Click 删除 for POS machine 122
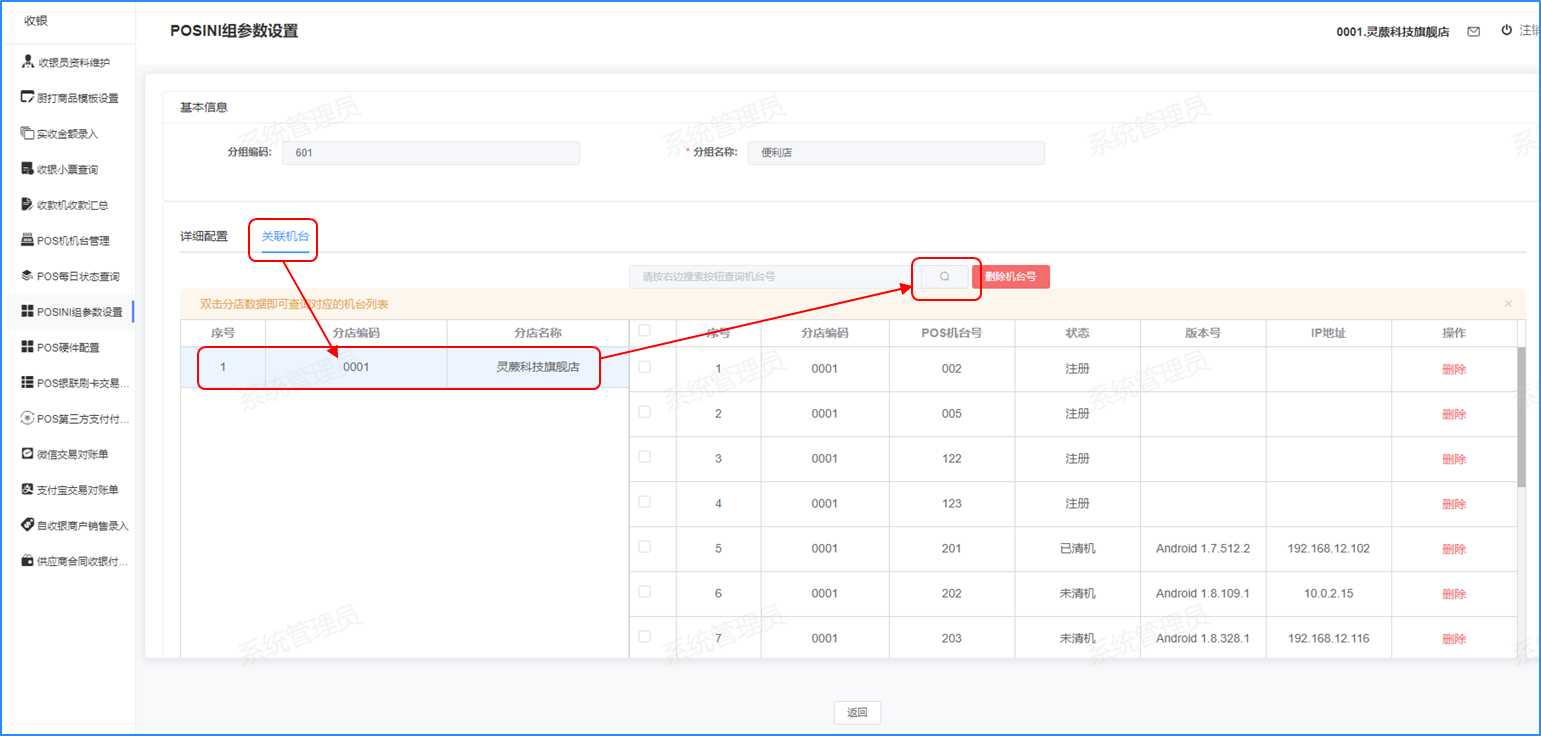Screen dimensions: 1541x736 [1454, 459]
